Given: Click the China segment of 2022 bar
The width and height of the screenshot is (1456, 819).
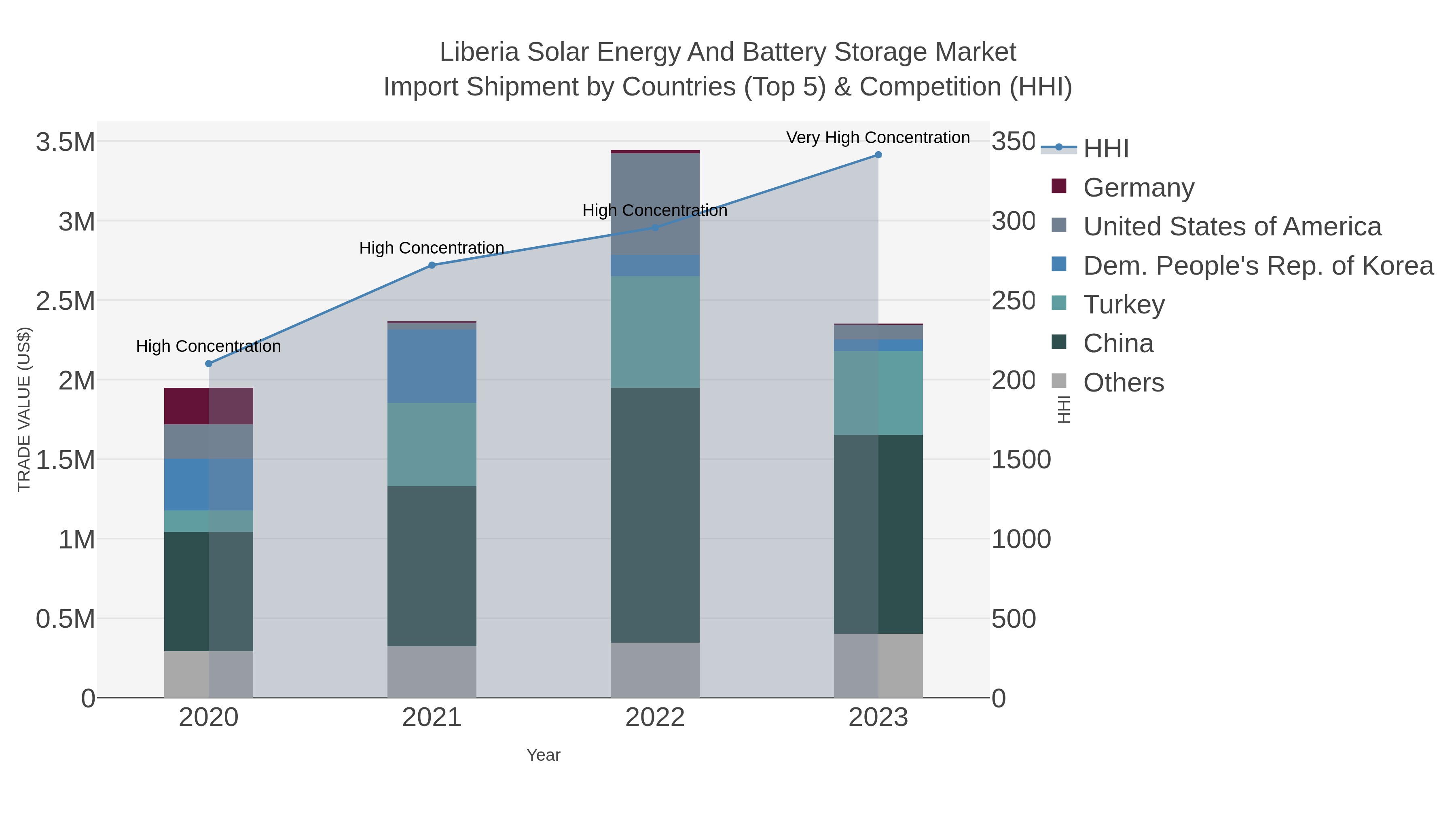Looking at the screenshot, I should (x=655, y=516).
